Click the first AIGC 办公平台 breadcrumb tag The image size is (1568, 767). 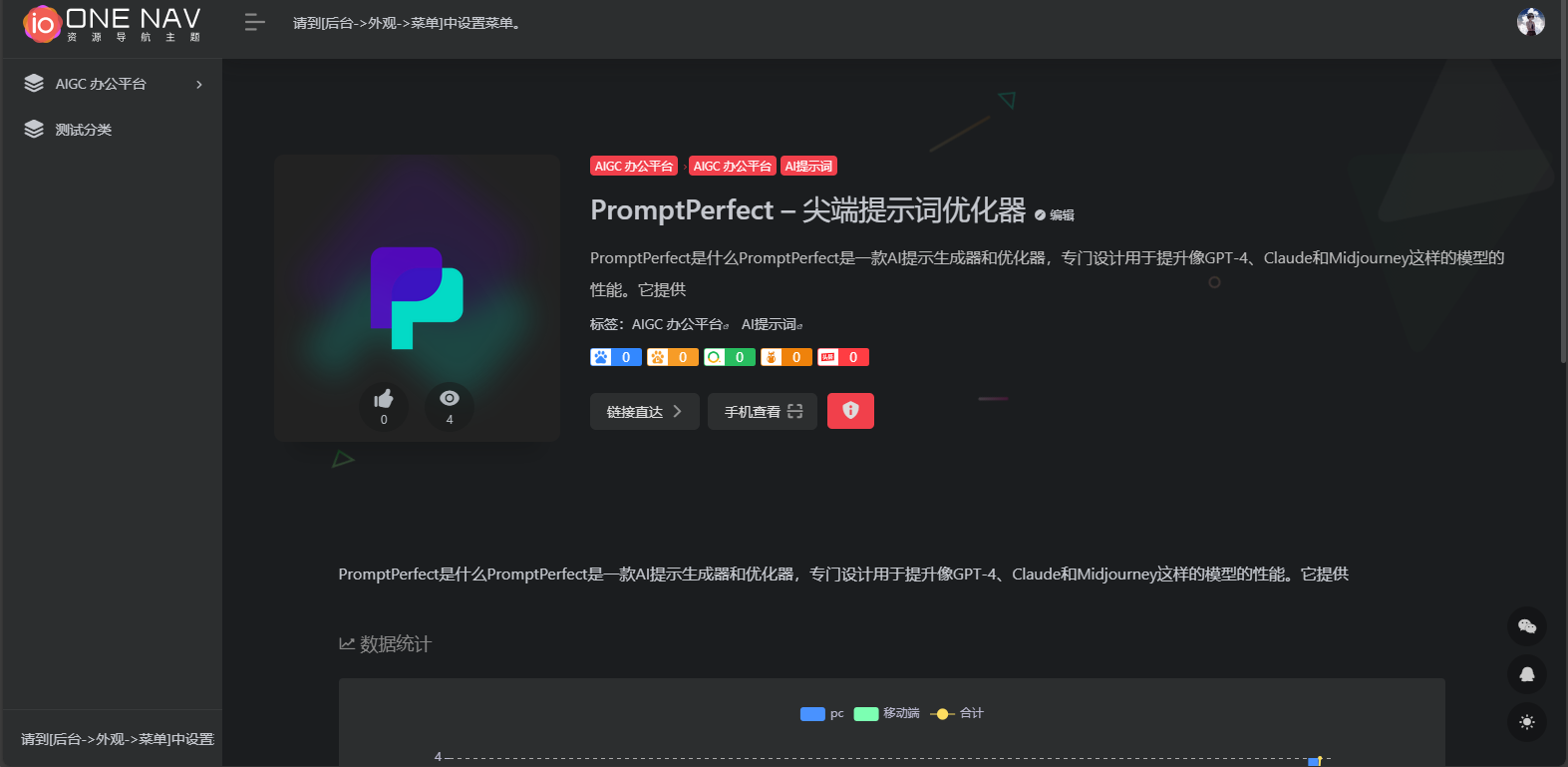pos(634,166)
